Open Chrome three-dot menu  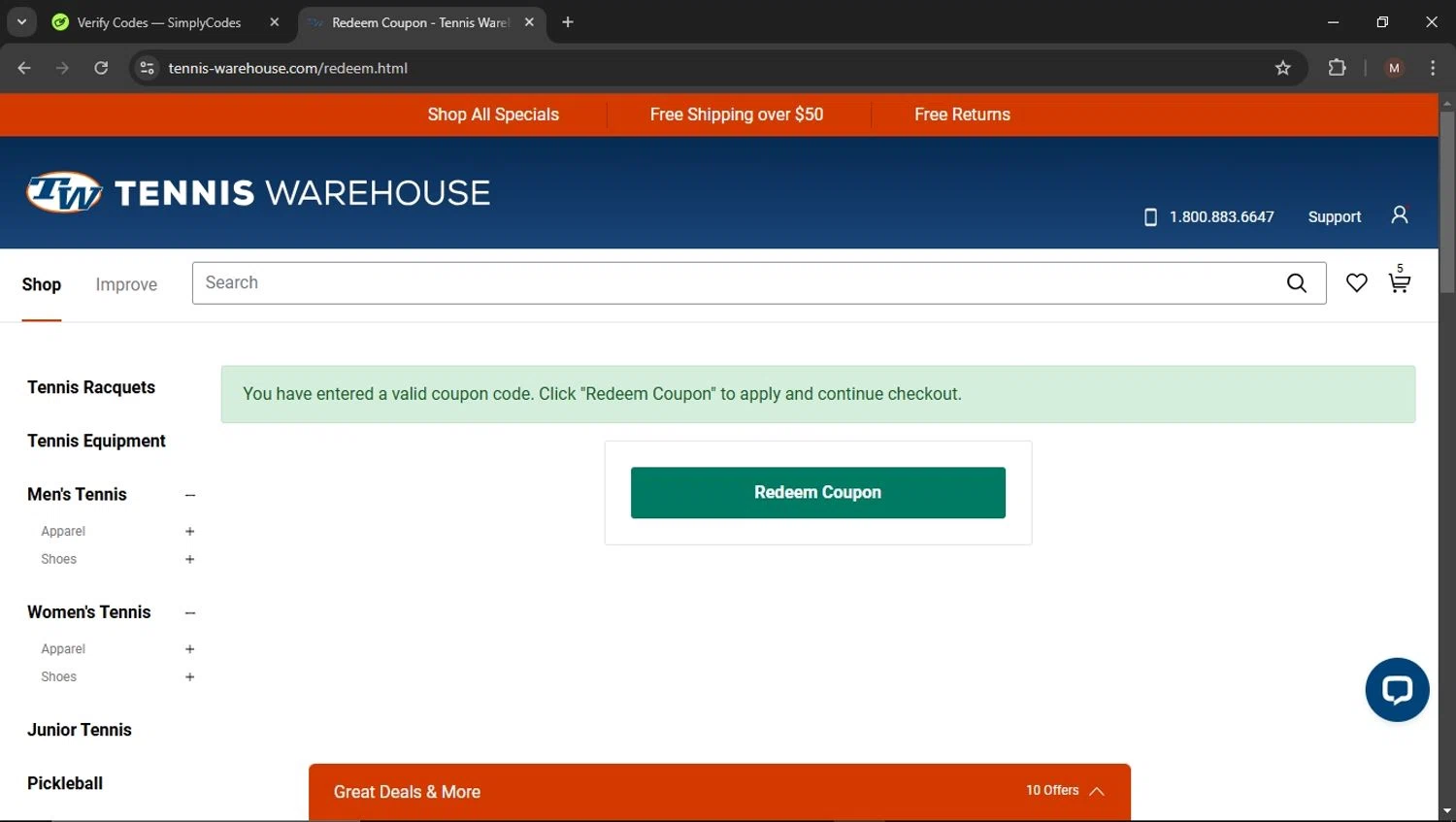click(x=1433, y=68)
